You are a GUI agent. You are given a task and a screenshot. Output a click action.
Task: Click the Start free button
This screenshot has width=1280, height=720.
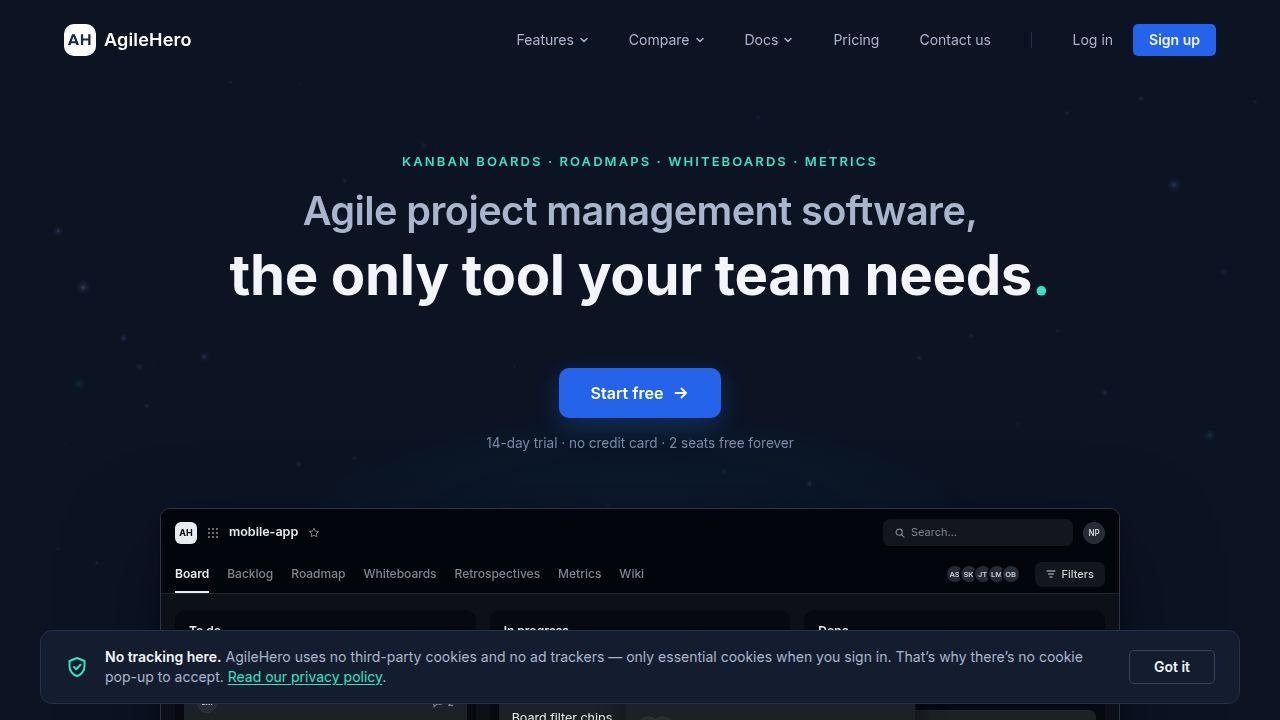640,393
